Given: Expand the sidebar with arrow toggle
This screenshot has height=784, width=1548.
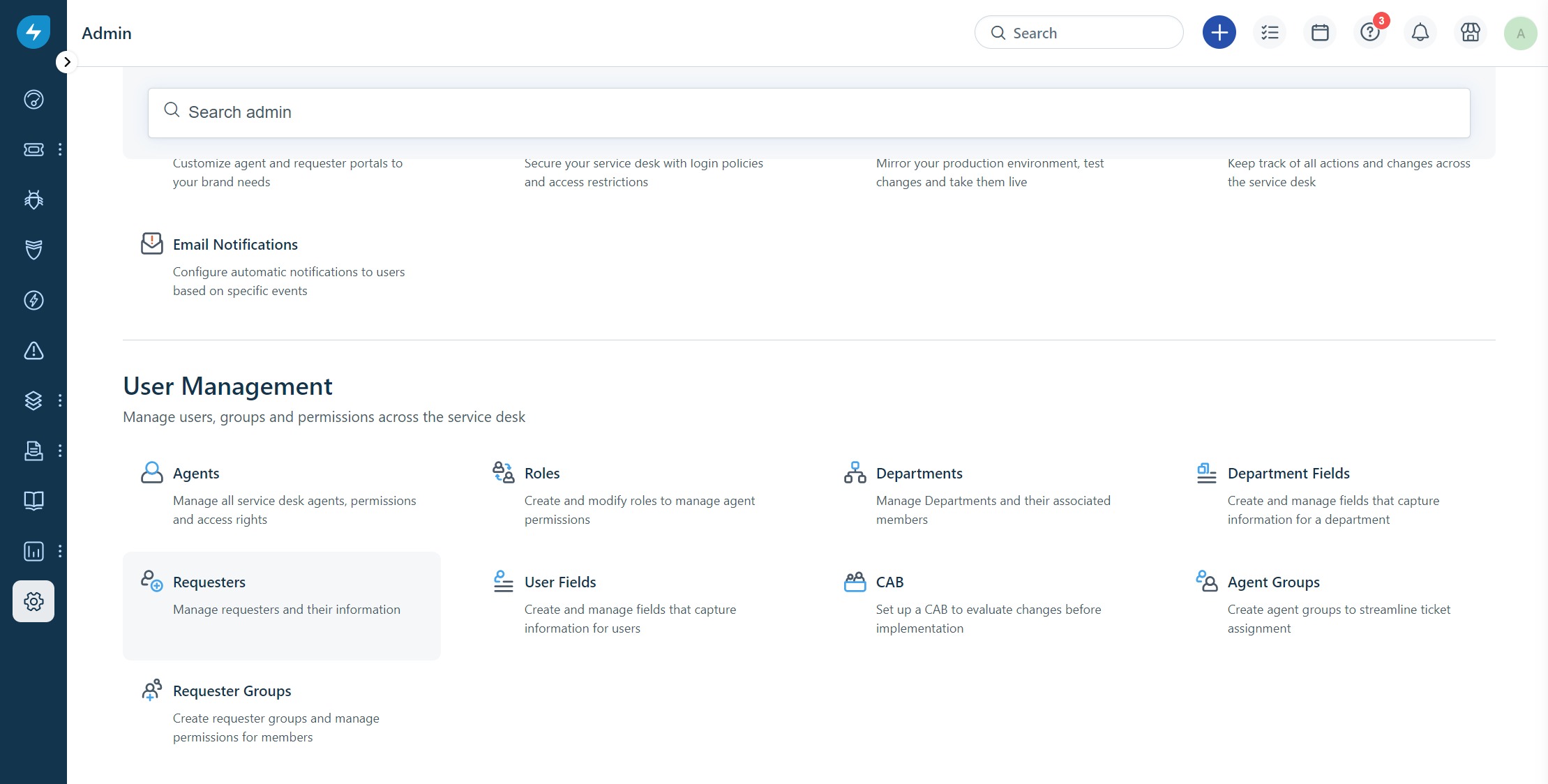Looking at the screenshot, I should coord(66,62).
